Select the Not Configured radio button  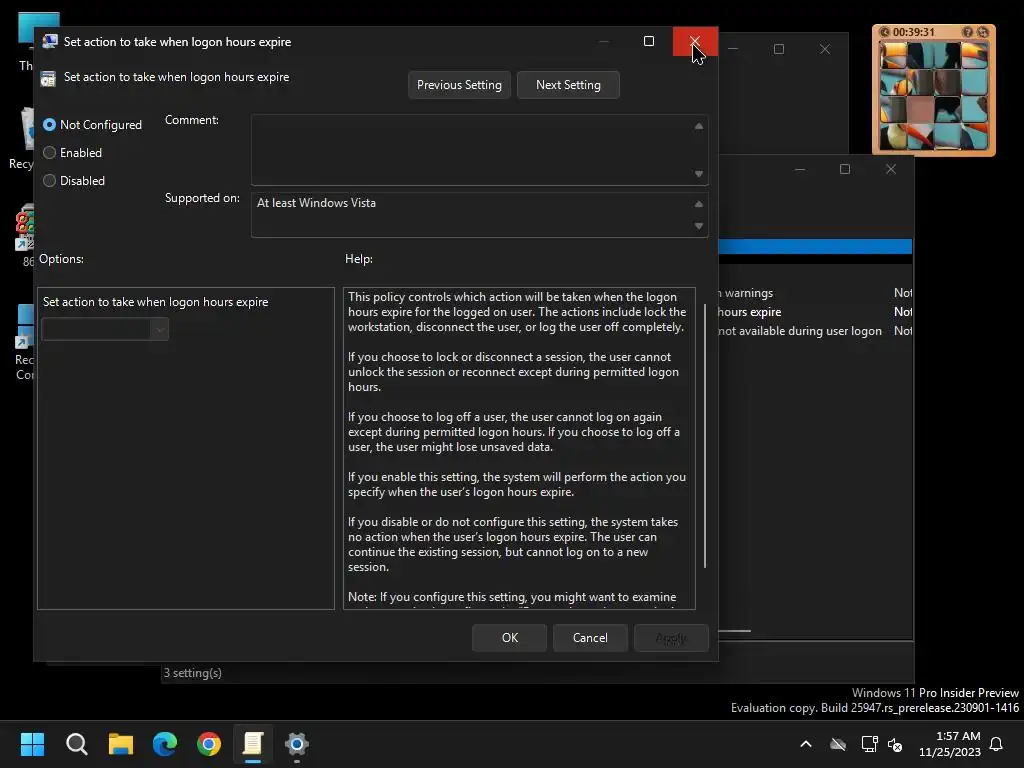coord(50,125)
